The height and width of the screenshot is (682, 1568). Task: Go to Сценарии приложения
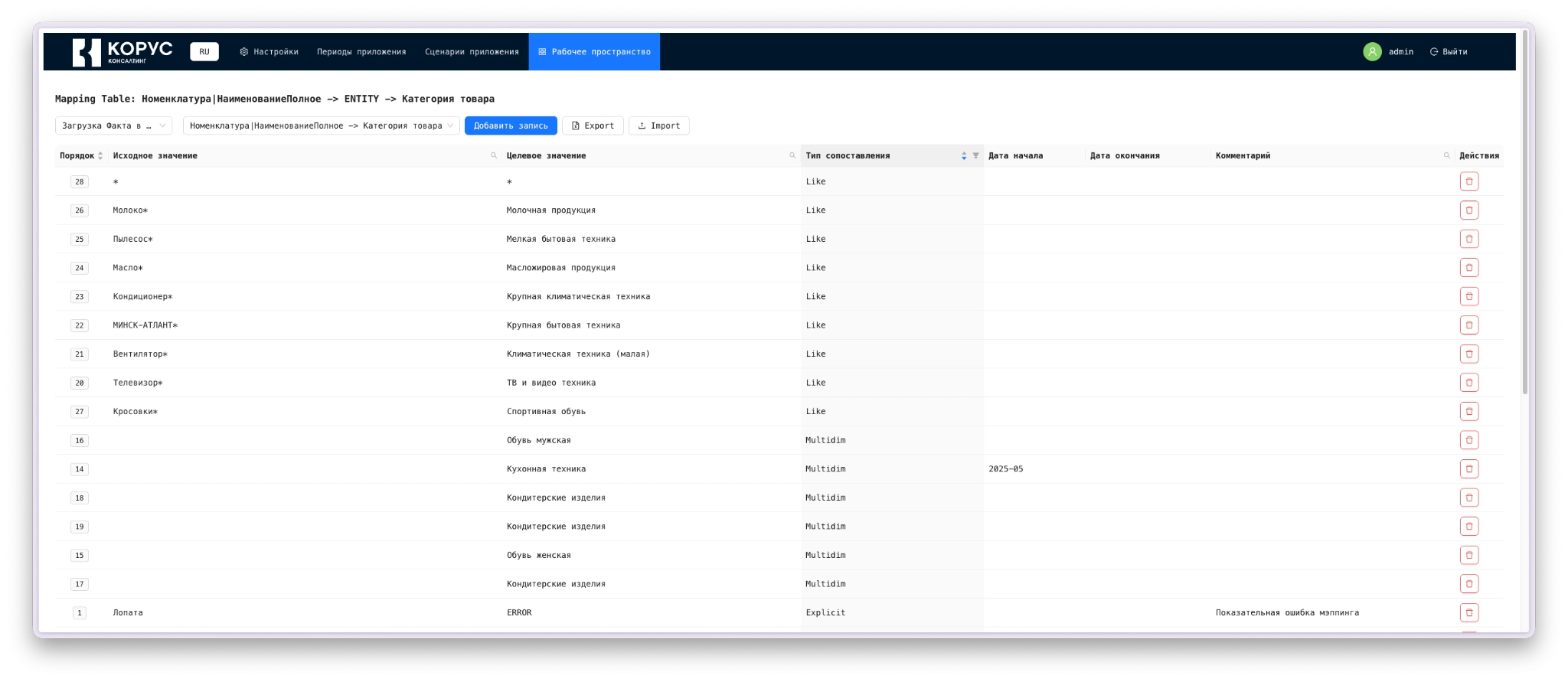tap(472, 51)
